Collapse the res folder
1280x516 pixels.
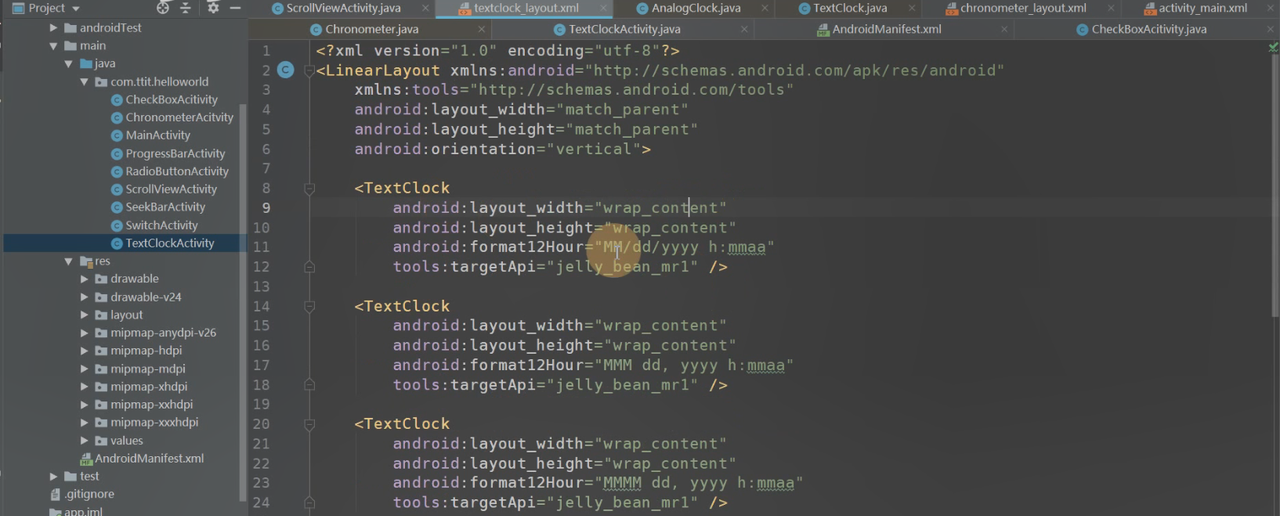(x=69, y=262)
